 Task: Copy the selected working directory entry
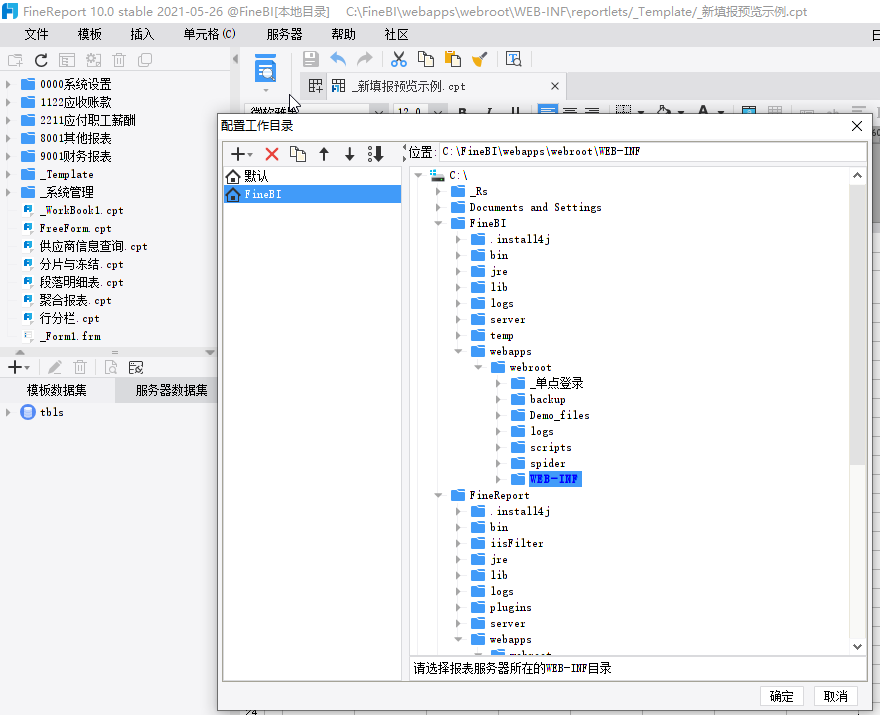(x=297, y=154)
